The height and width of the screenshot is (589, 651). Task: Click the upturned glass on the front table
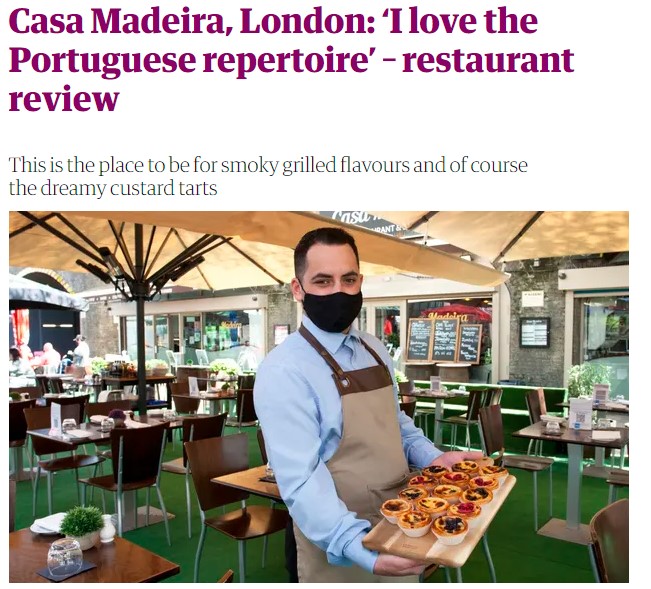tap(64, 557)
